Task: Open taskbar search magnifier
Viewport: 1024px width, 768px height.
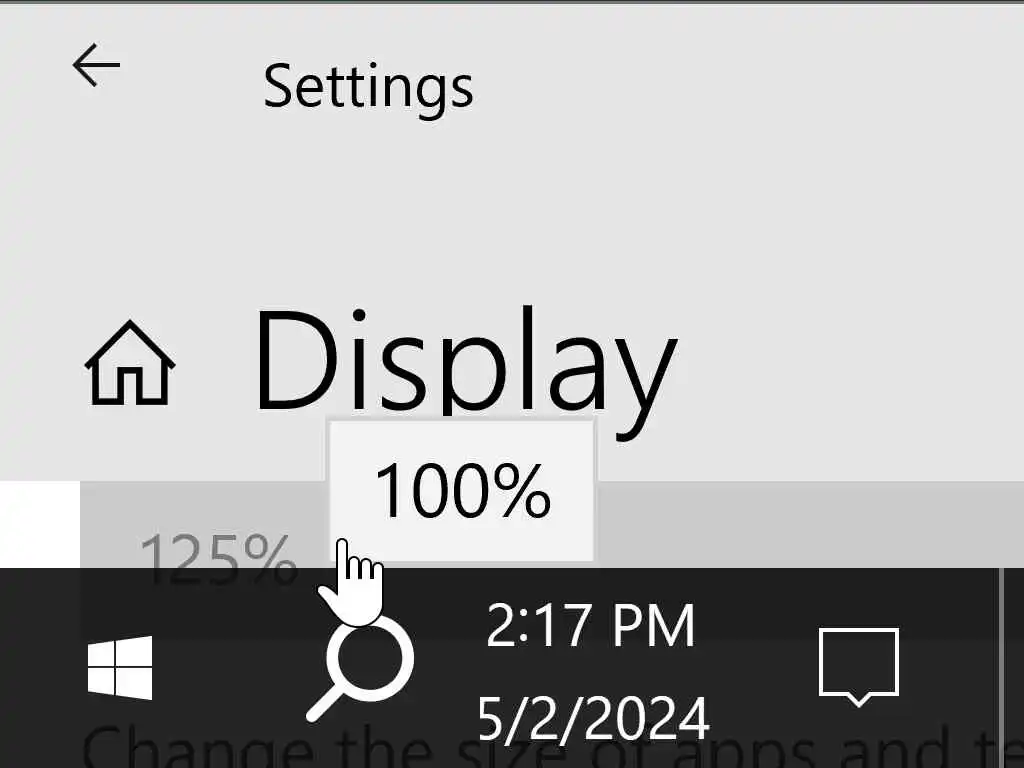Action: tap(360, 667)
